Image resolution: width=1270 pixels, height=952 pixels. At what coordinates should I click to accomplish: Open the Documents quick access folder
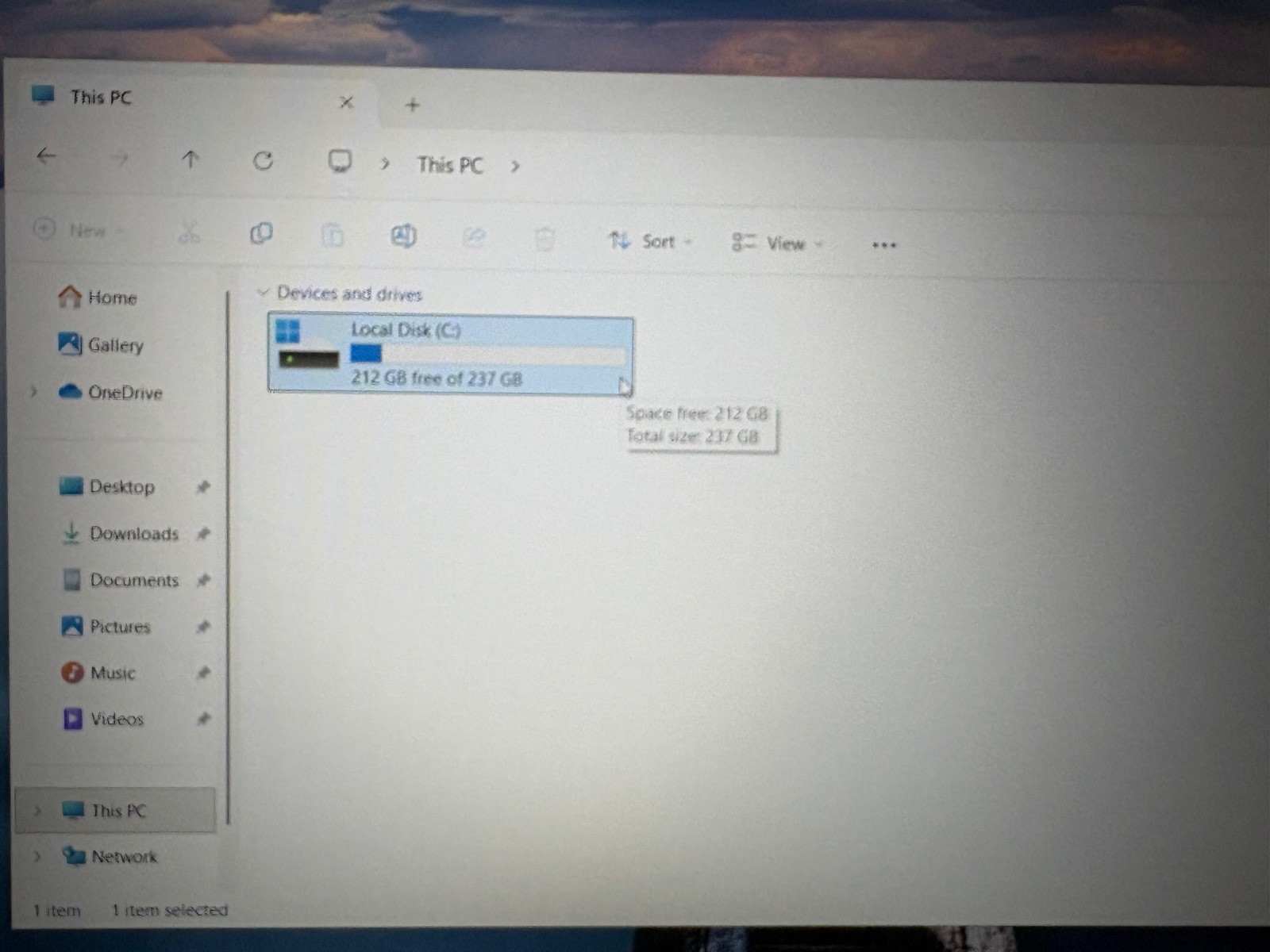(121, 580)
